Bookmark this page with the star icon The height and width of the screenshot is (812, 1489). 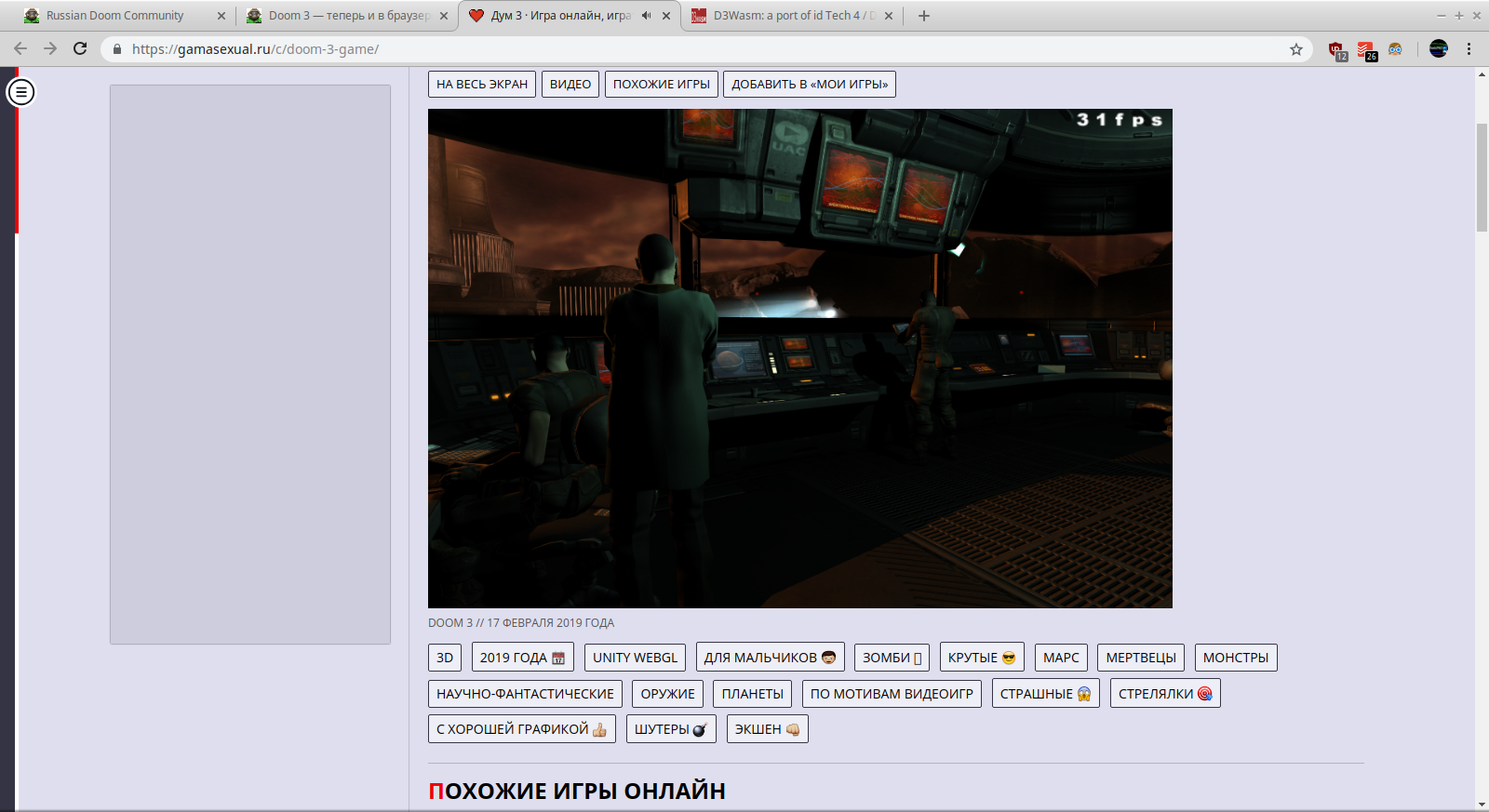point(1296,49)
